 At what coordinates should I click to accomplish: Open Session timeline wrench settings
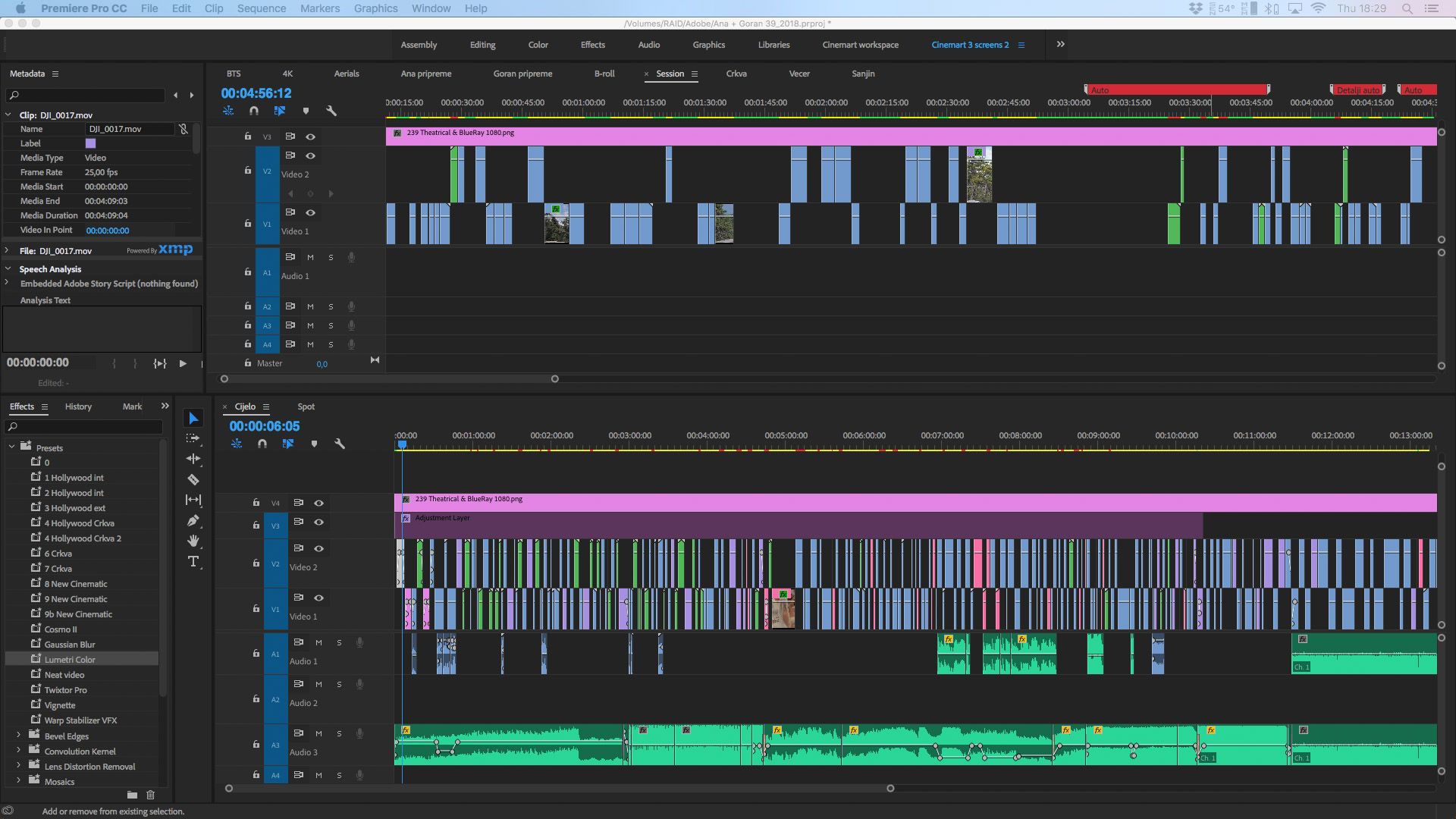coord(331,111)
